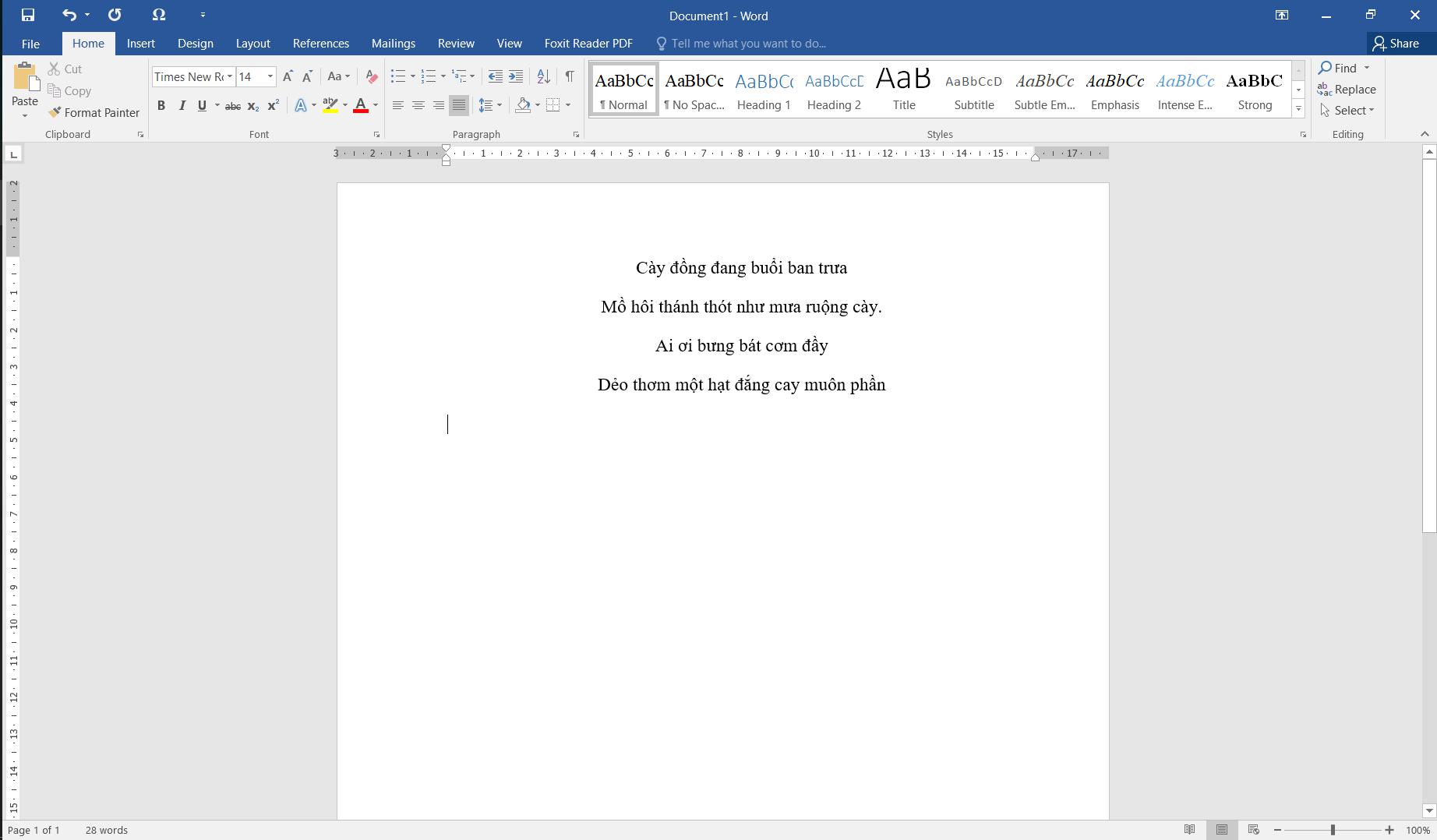Image resolution: width=1437 pixels, height=840 pixels.
Task: Open the Insert ribbon tab
Action: (141, 44)
